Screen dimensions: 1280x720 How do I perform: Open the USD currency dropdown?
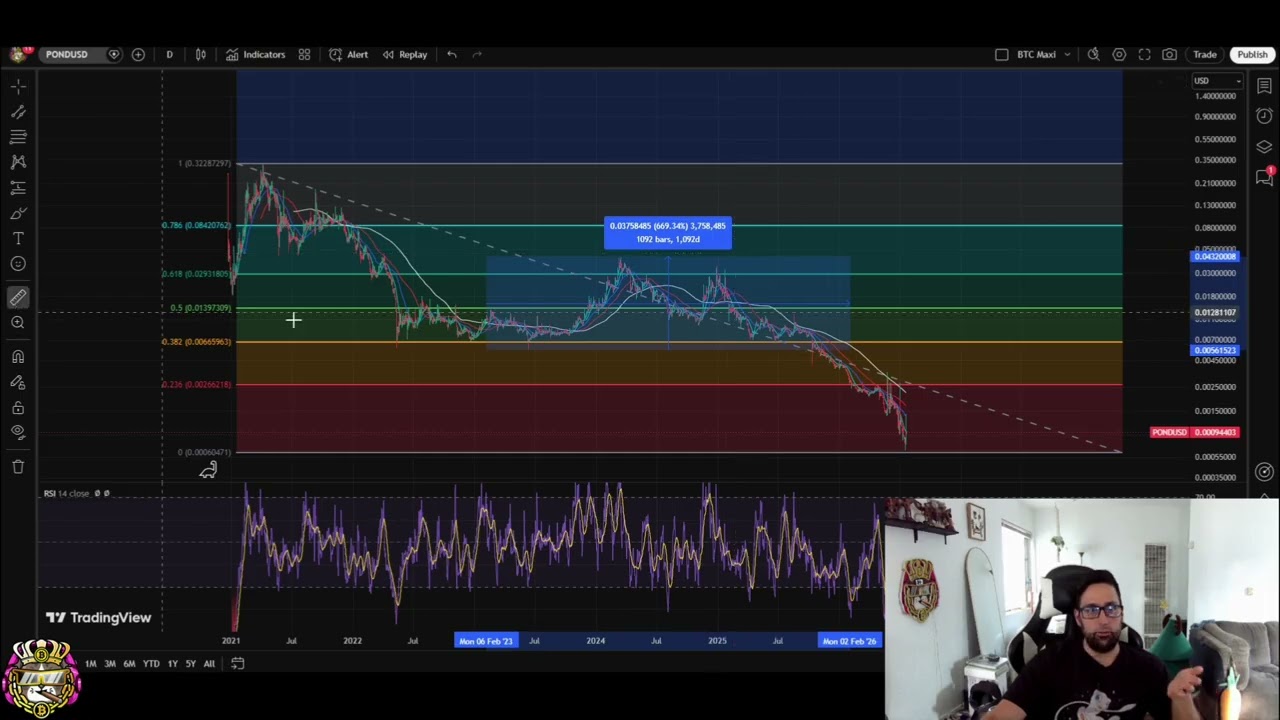(1217, 81)
